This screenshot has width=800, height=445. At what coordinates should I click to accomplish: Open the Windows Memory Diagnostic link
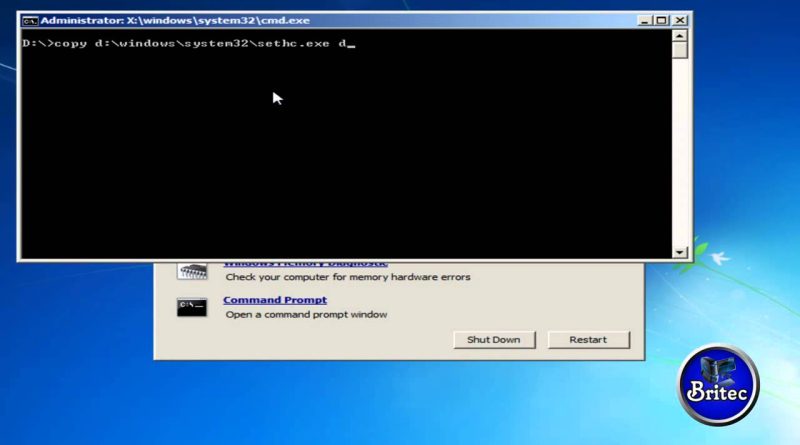(x=305, y=264)
